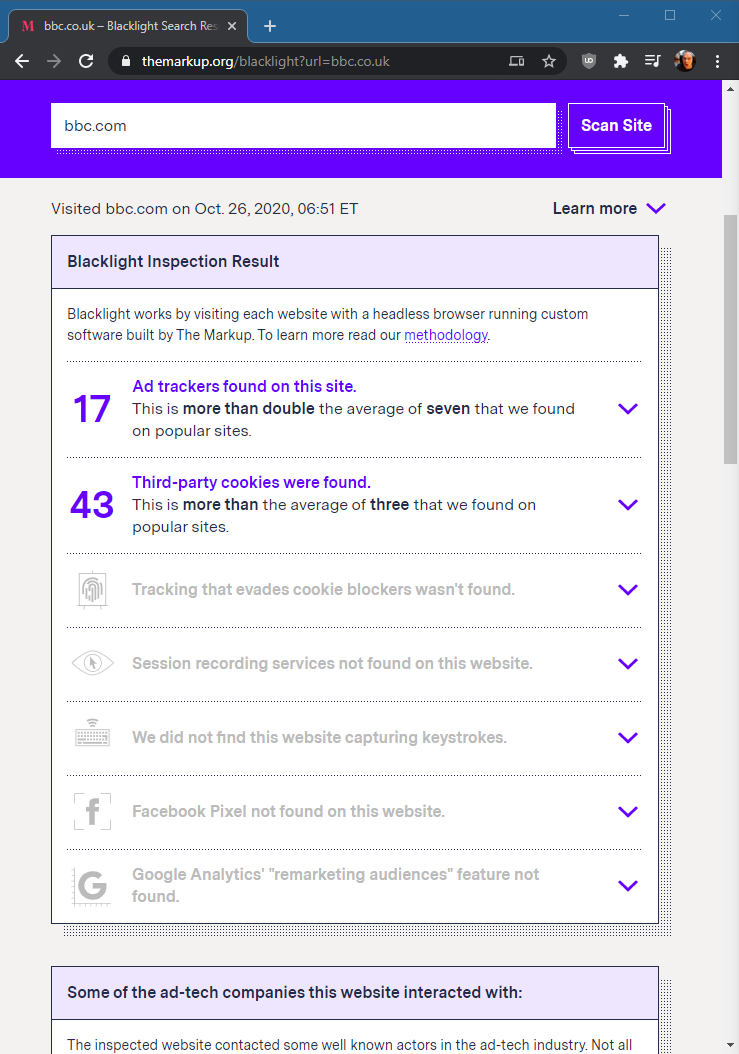Viewport: 739px width, 1054px height.
Task: Open the Chrome profile avatar
Action: coord(685,61)
